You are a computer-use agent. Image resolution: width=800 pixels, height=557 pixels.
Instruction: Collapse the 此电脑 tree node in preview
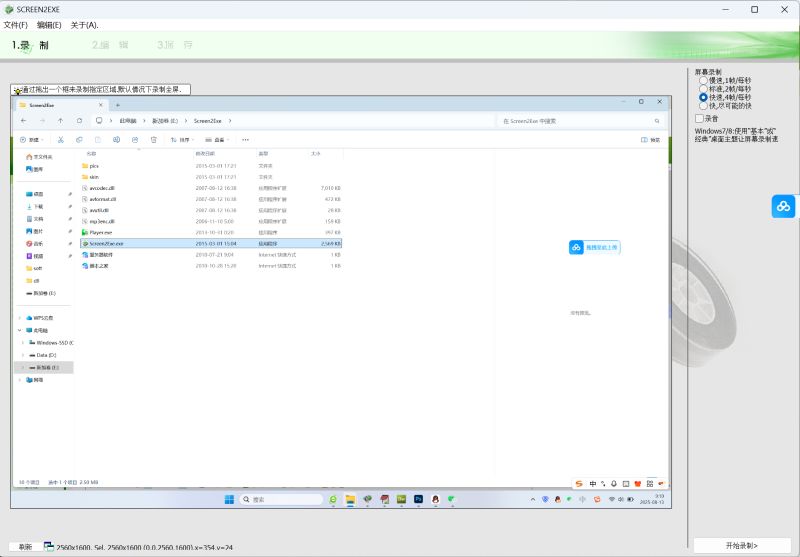click(20, 331)
